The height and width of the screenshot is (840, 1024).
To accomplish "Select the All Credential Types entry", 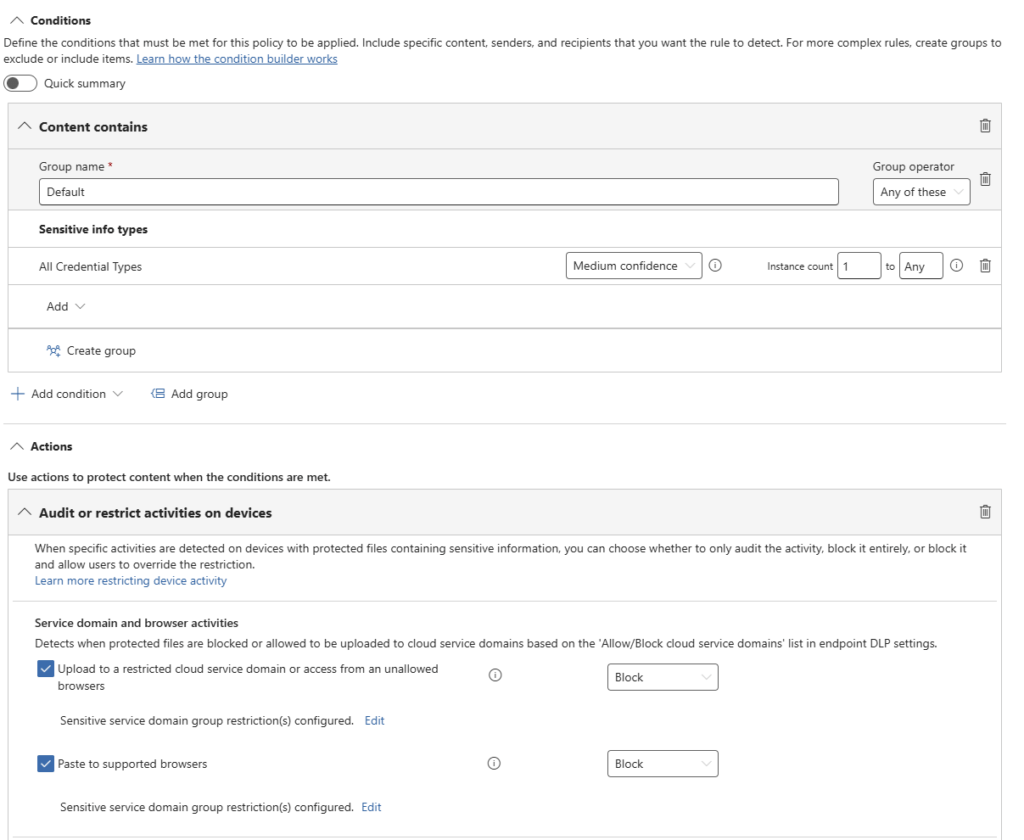I will tap(90, 267).
